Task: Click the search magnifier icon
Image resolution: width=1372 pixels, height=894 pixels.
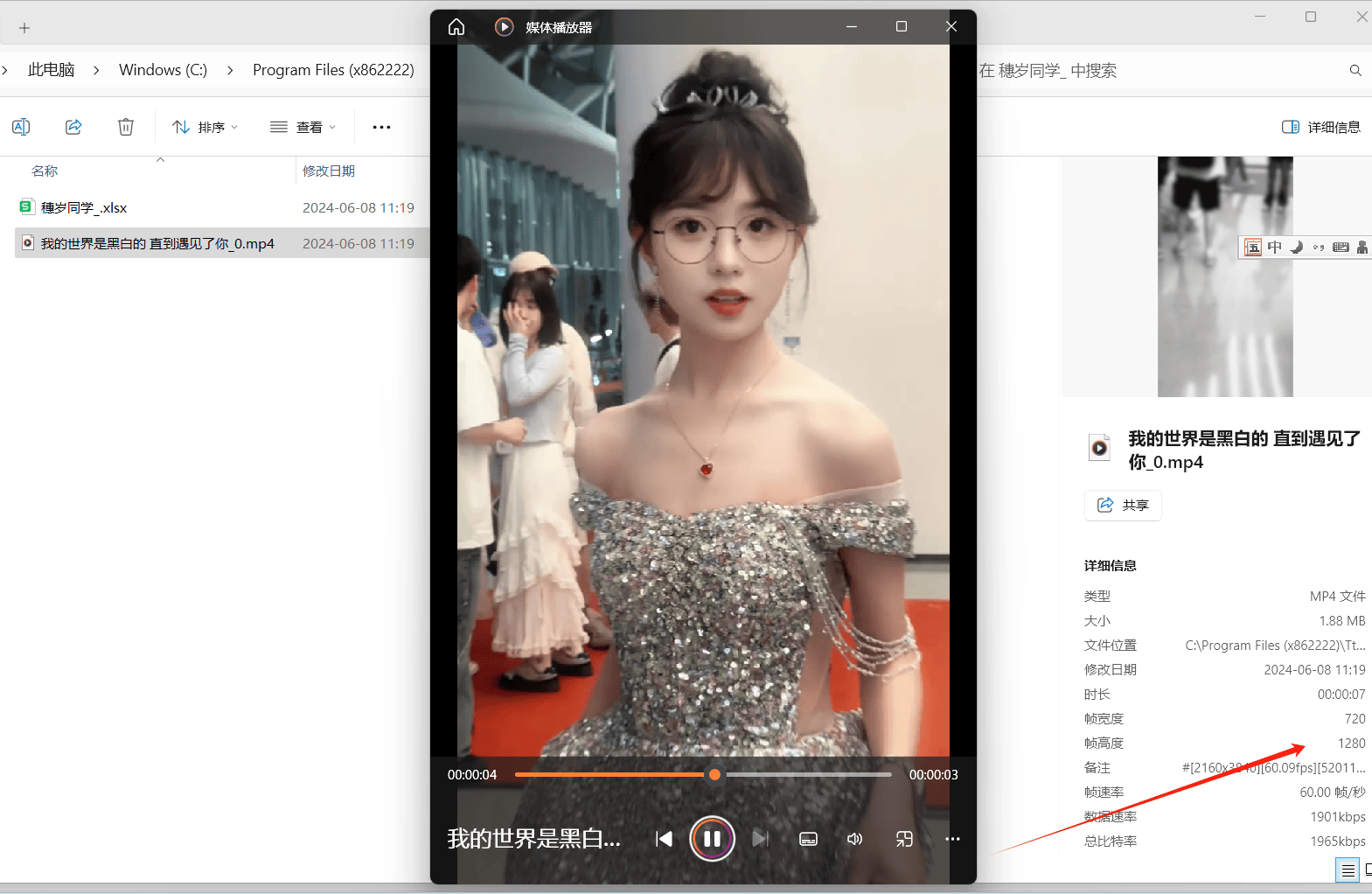Action: [1355, 71]
